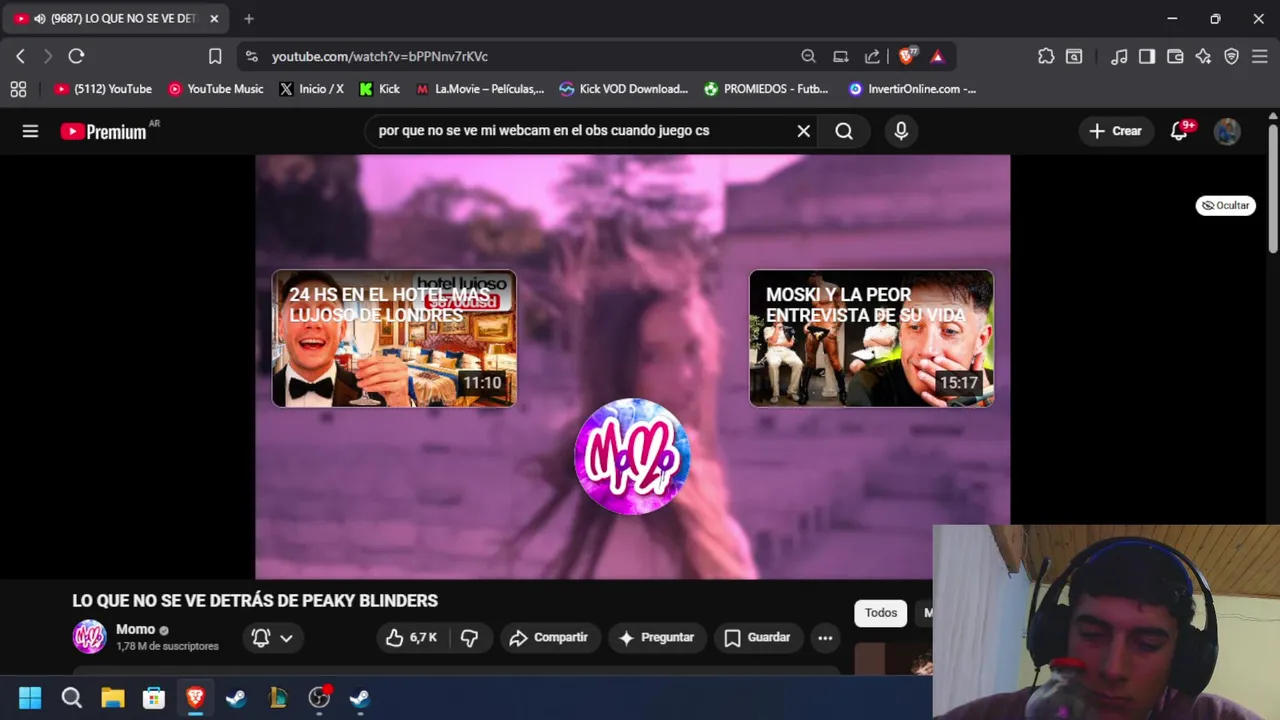Click the Momo channel logo on end screen

(632, 456)
